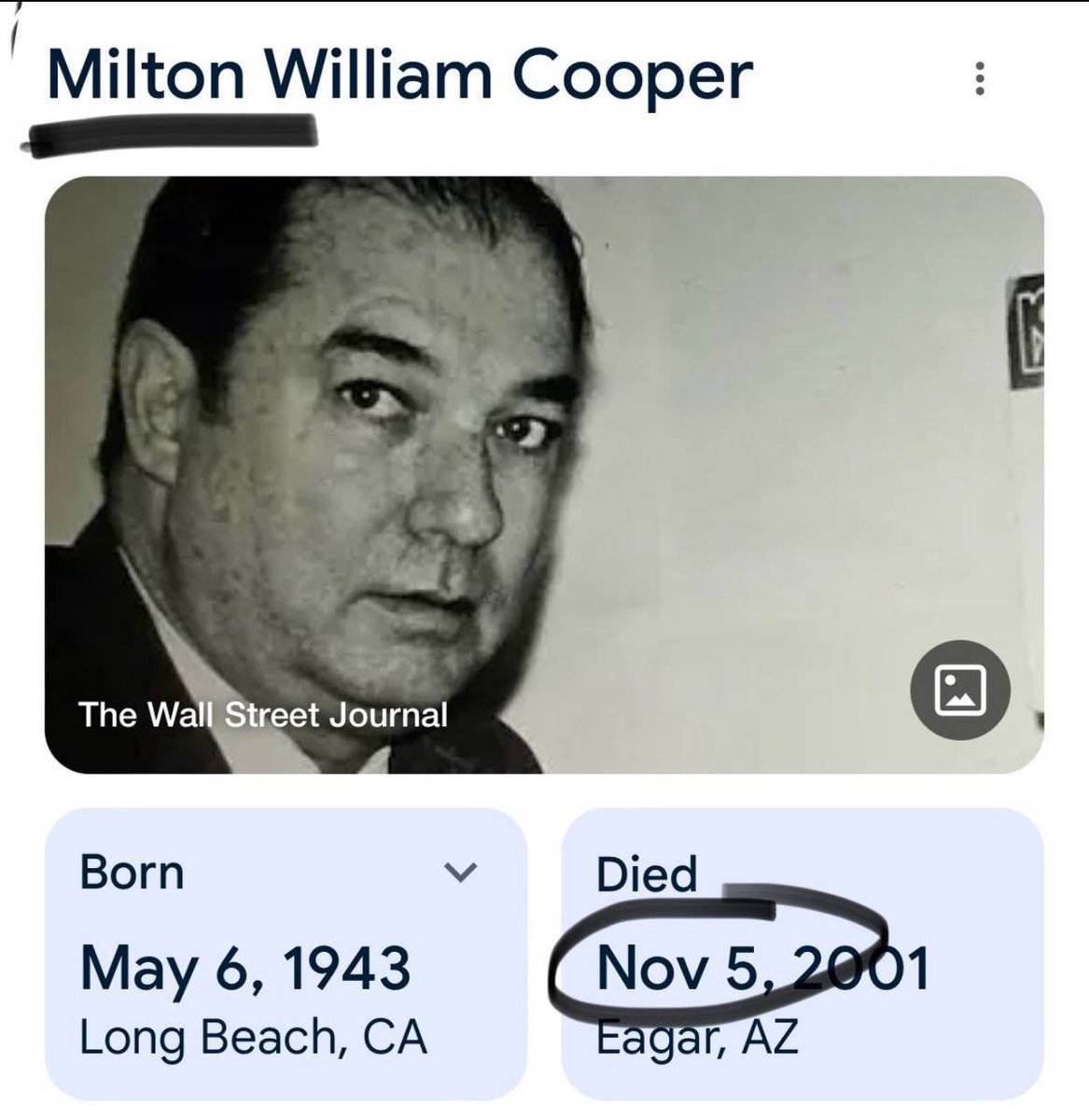This screenshot has width=1089, height=1120.
Task: Open the three-dot more options menu
Action: coord(979,79)
